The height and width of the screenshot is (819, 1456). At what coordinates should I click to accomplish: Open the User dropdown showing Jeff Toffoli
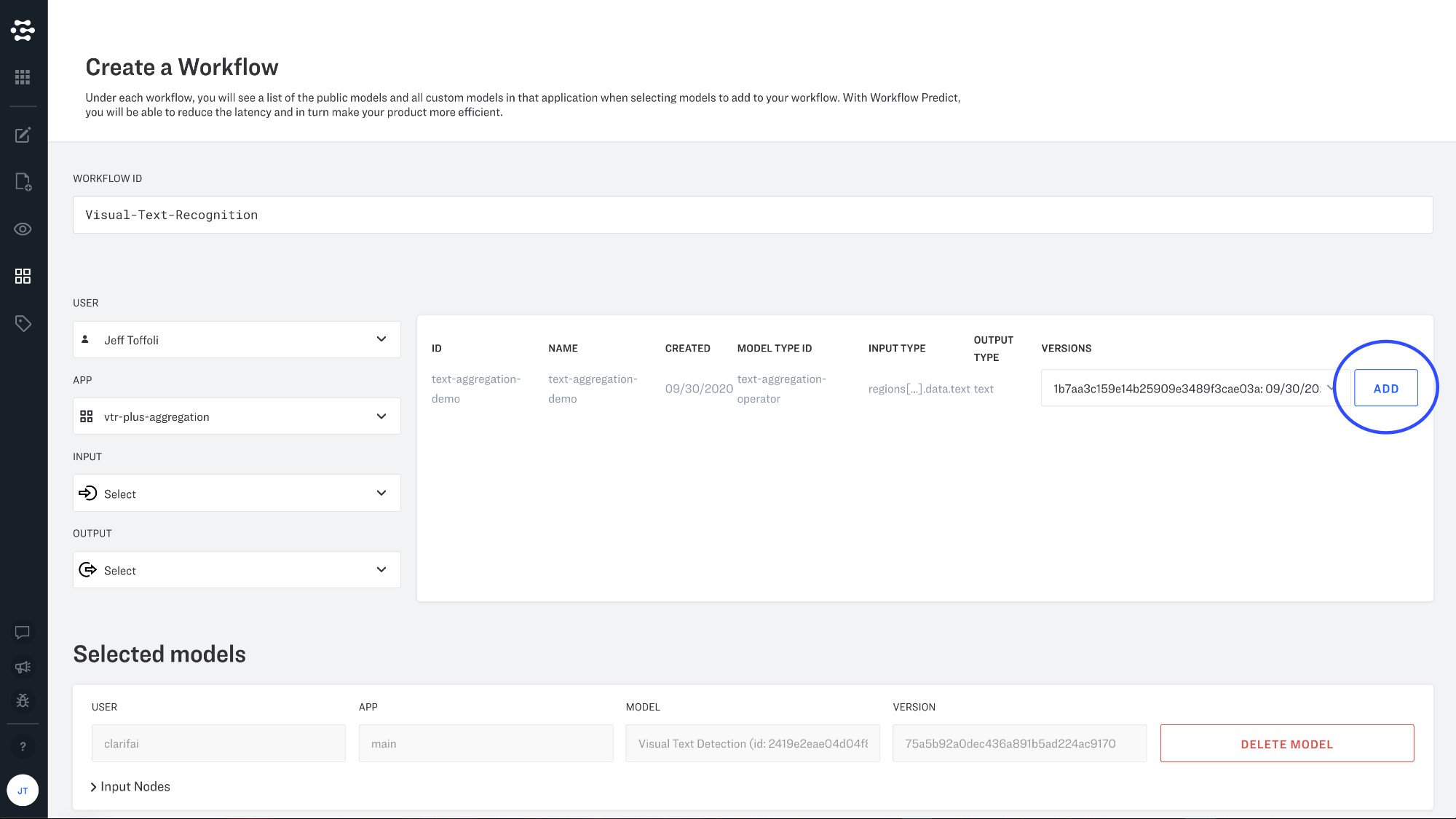click(237, 340)
